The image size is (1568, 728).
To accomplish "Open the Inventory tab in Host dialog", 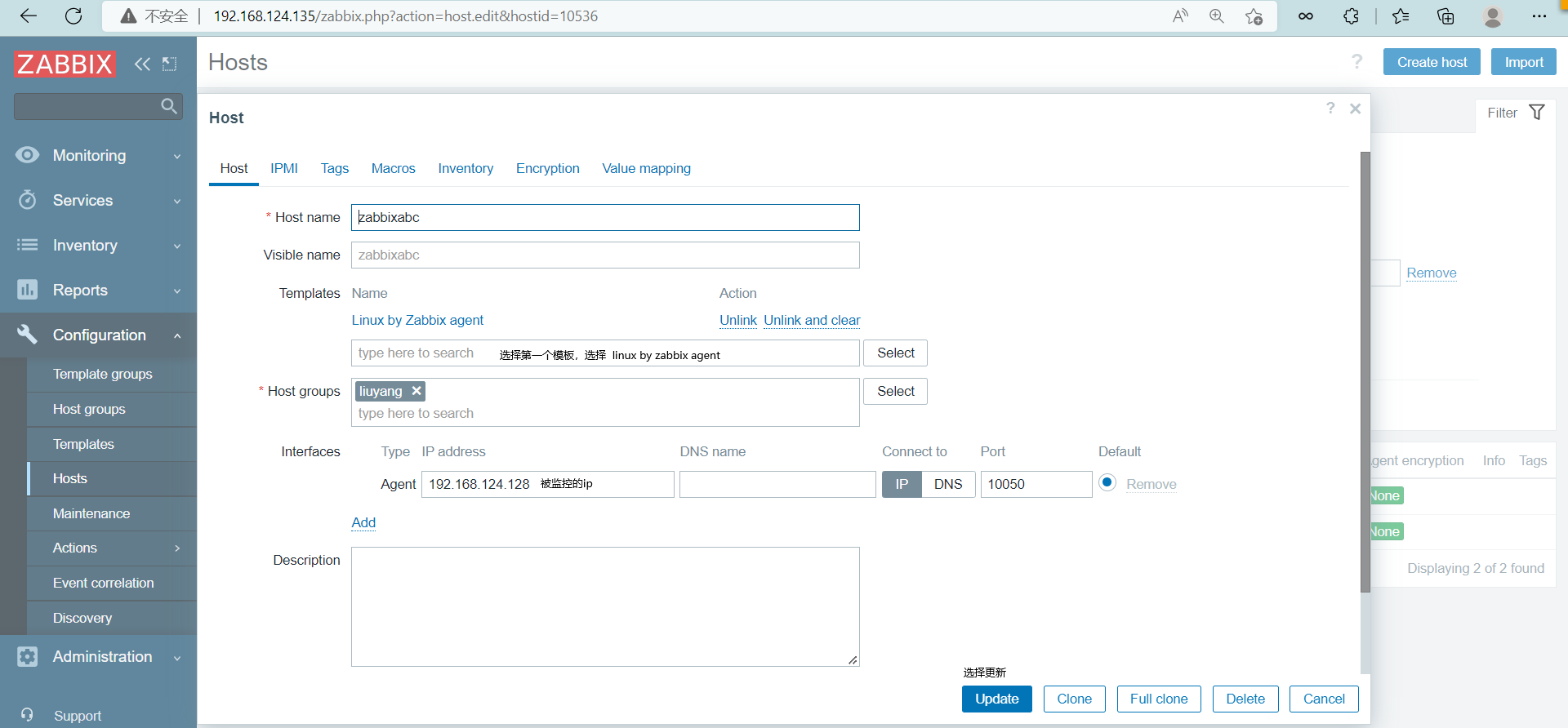I will (x=465, y=168).
